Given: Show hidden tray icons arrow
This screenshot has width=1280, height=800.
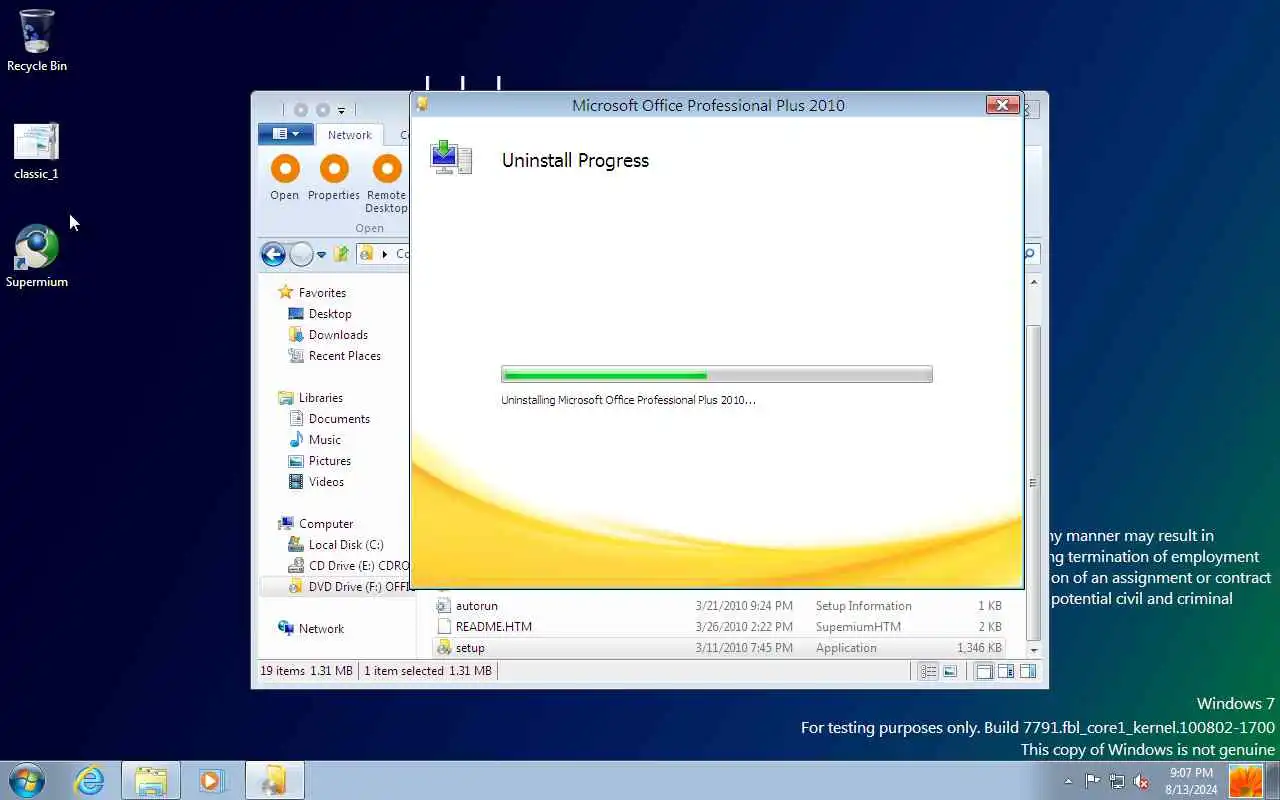Looking at the screenshot, I should tap(1068, 781).
